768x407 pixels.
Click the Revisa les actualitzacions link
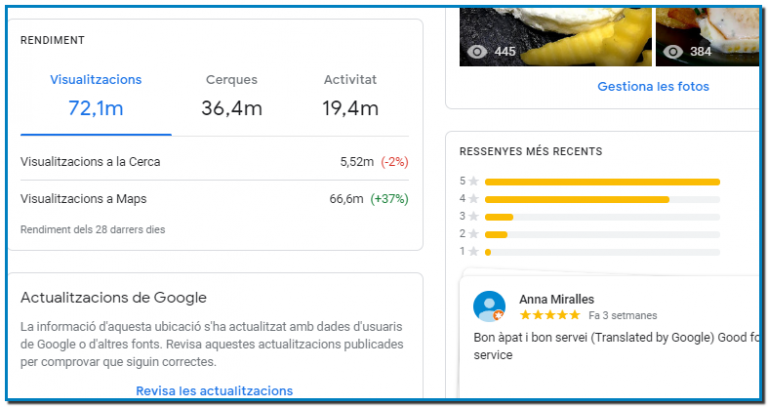pos(214,391)
